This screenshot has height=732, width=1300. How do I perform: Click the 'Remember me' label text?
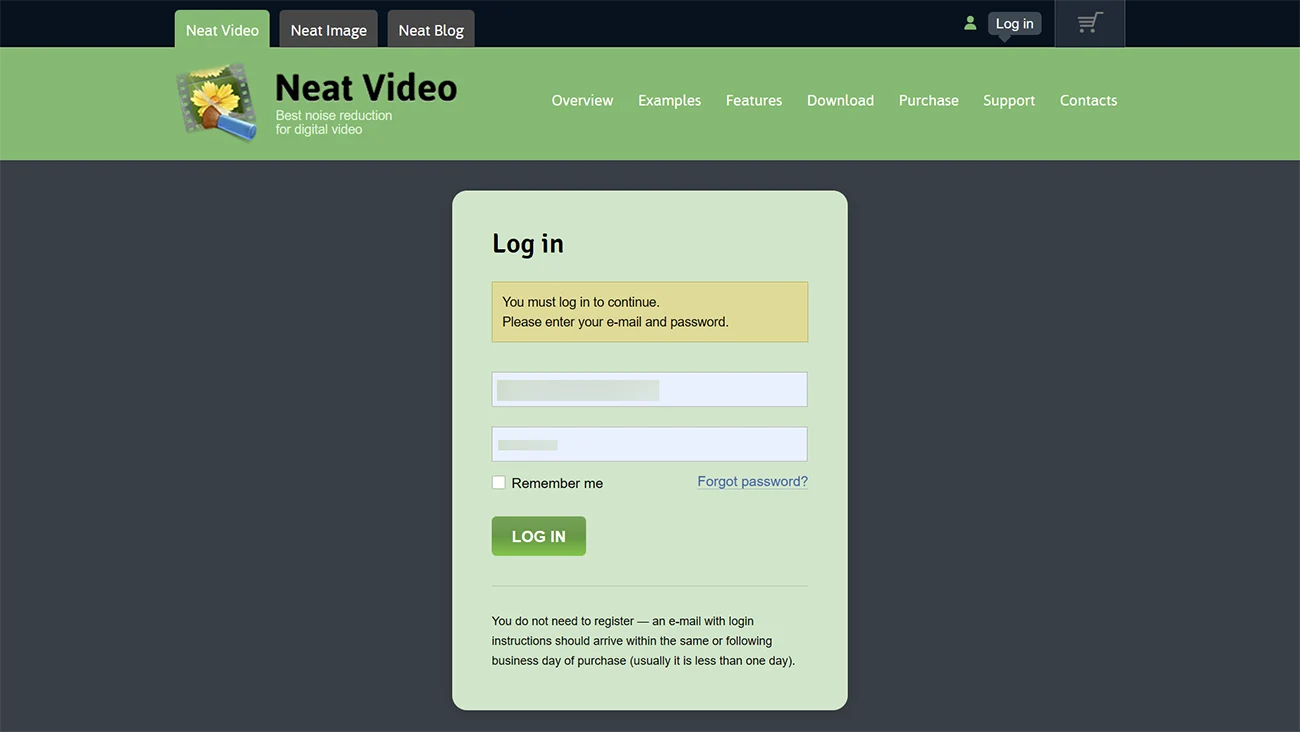557,483
